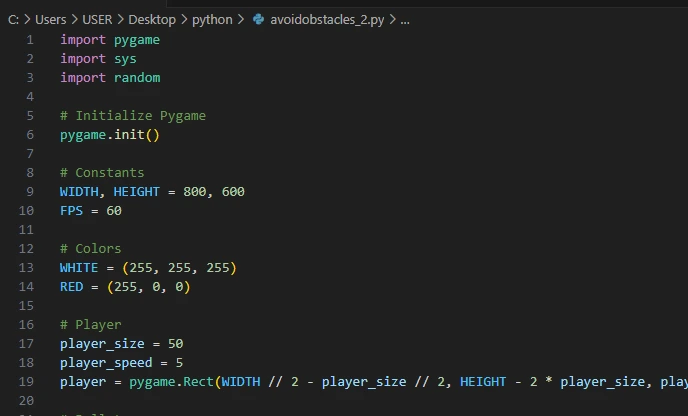This screenshot has height=416, width=688.
Task: Select 'avoidobstacles_2.py' in the breadcrumb
Action: [x=327, y=20]
